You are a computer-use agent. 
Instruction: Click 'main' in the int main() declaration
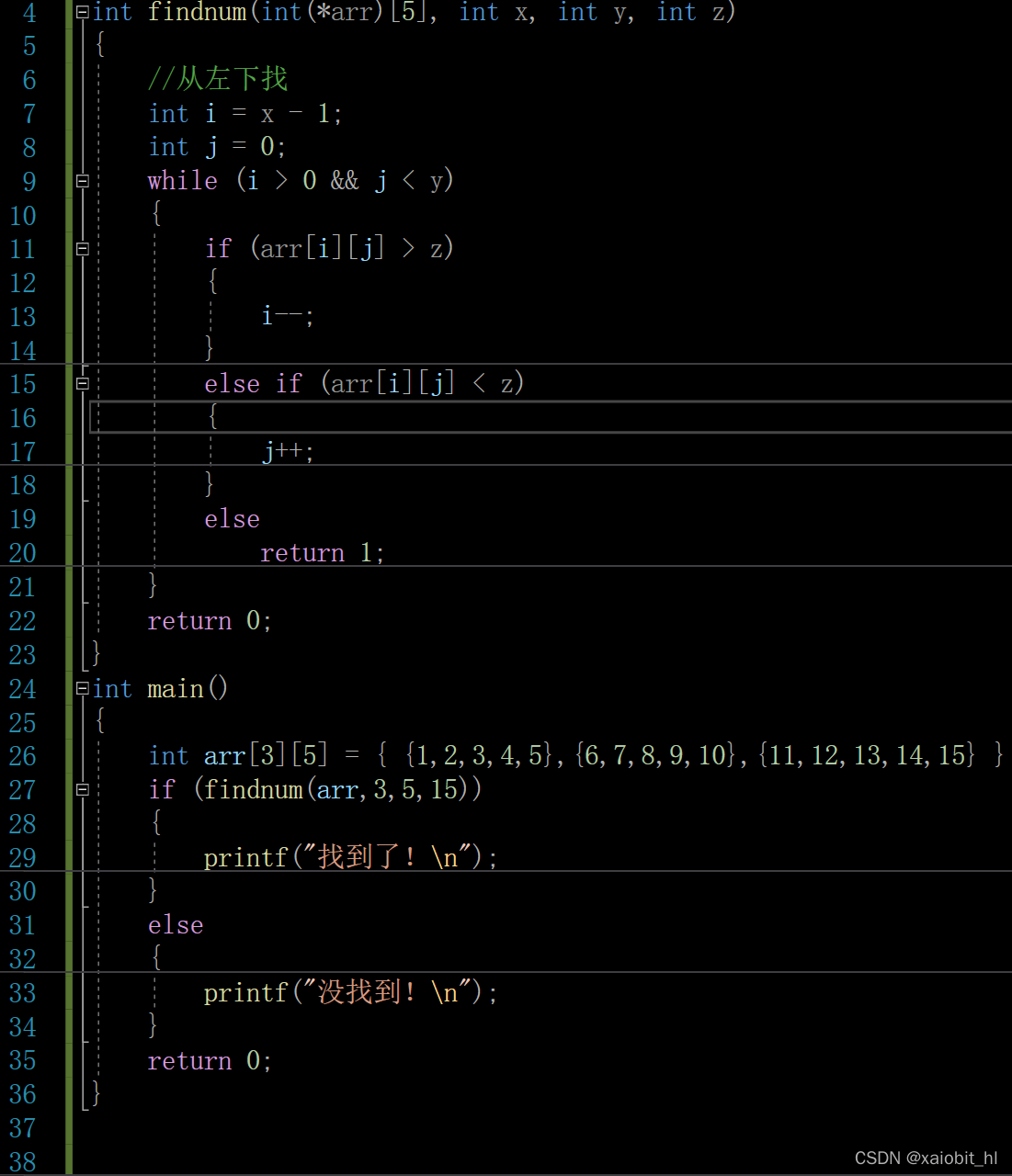[x=176, y=688]
